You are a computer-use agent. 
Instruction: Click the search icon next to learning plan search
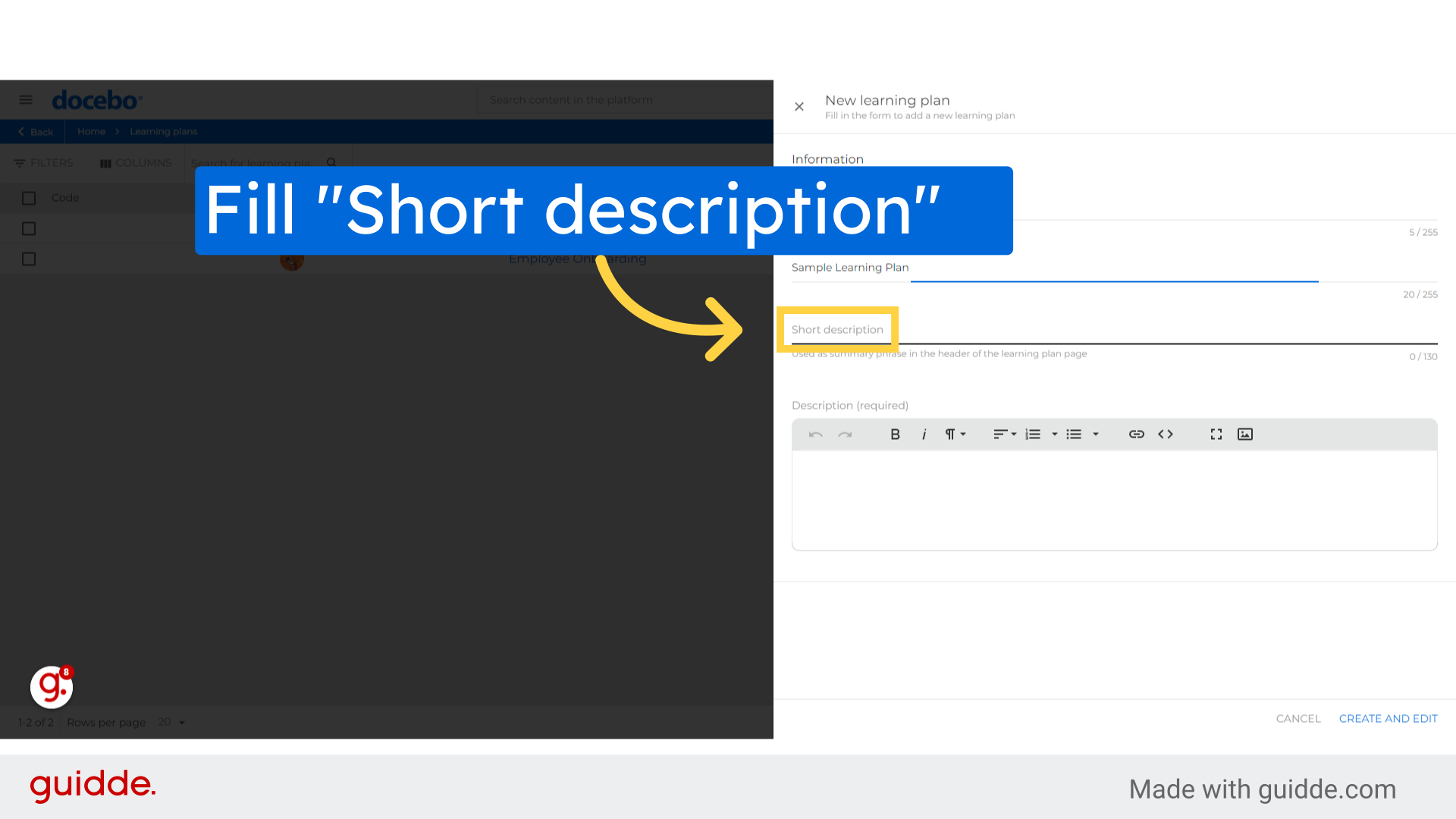tap(331, 162)
